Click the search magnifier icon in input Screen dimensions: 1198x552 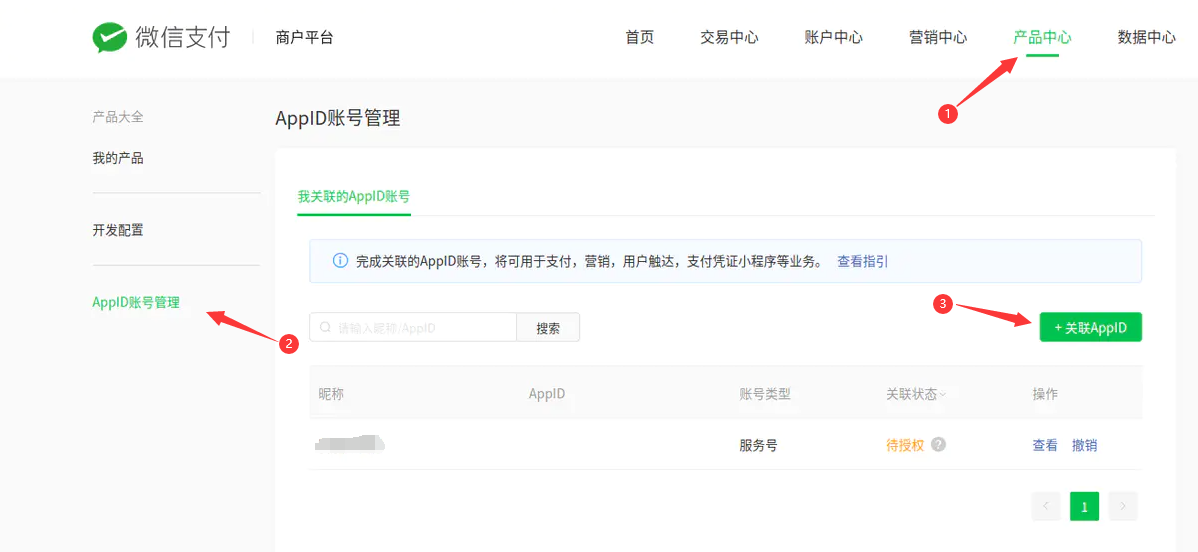pos(326,327)
